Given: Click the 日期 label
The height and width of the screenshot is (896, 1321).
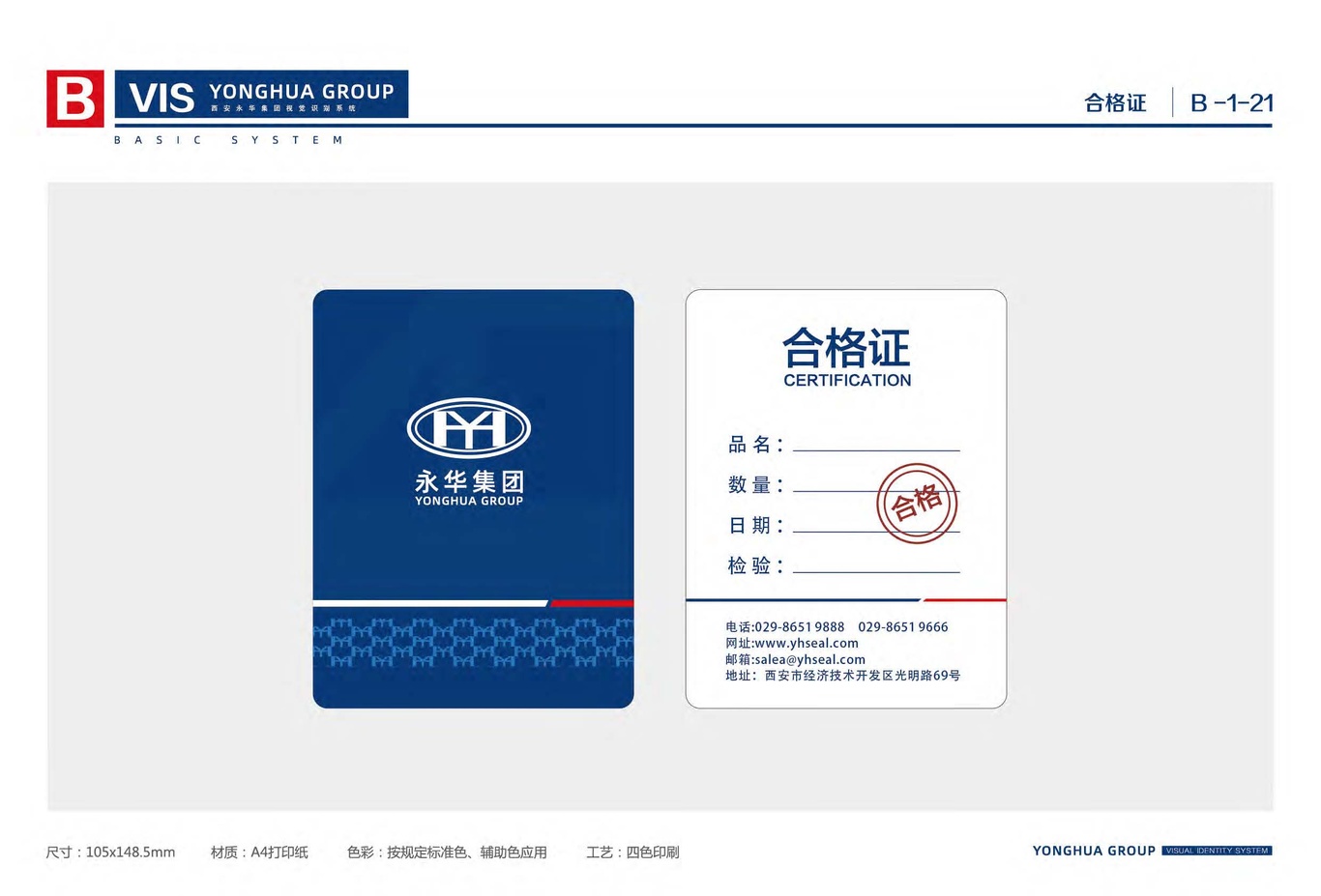Looking at the screenshot, I should (754, 526).
